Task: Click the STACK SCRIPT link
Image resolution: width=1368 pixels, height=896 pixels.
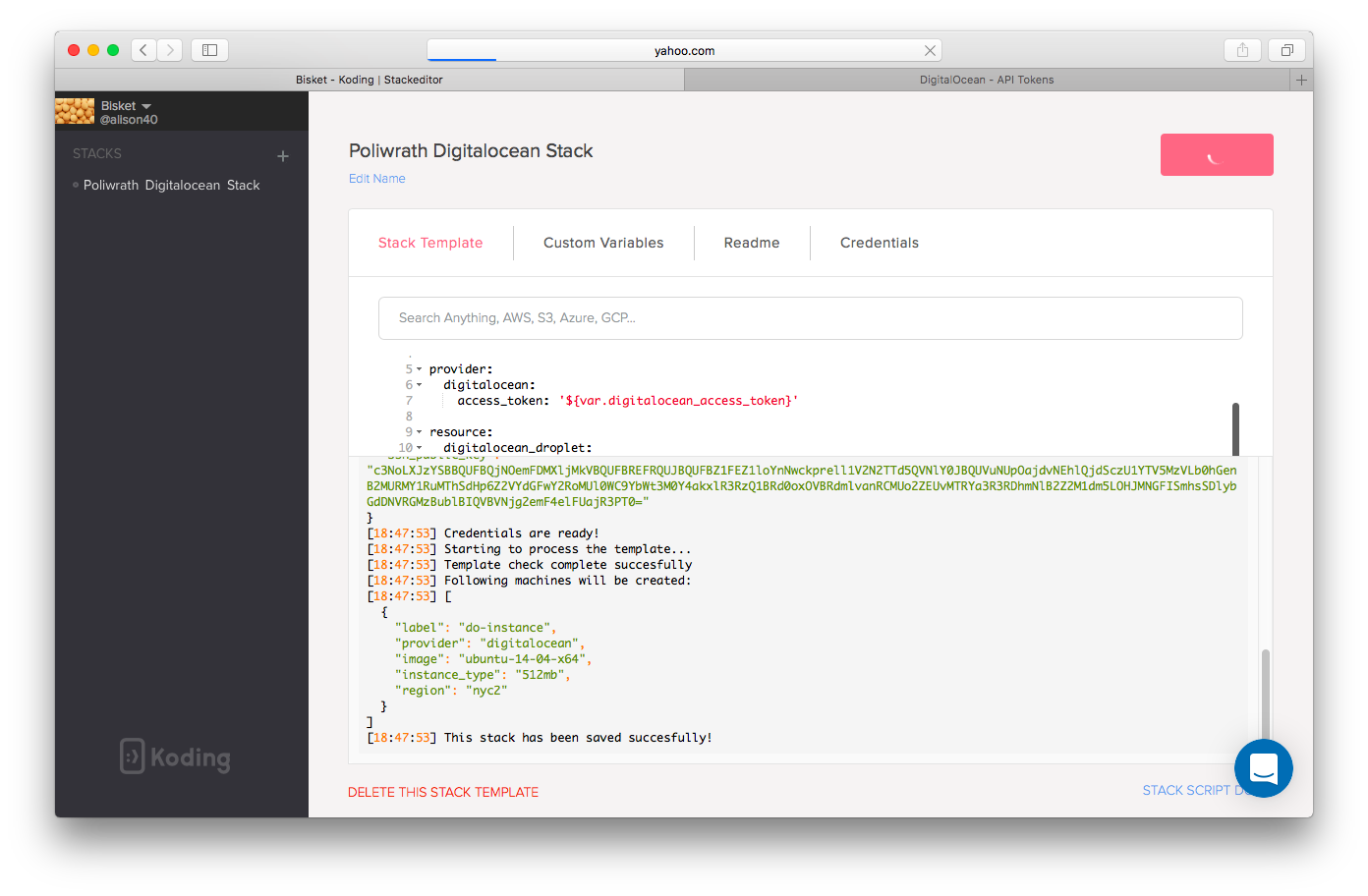Action: [x=1186, y=790]
